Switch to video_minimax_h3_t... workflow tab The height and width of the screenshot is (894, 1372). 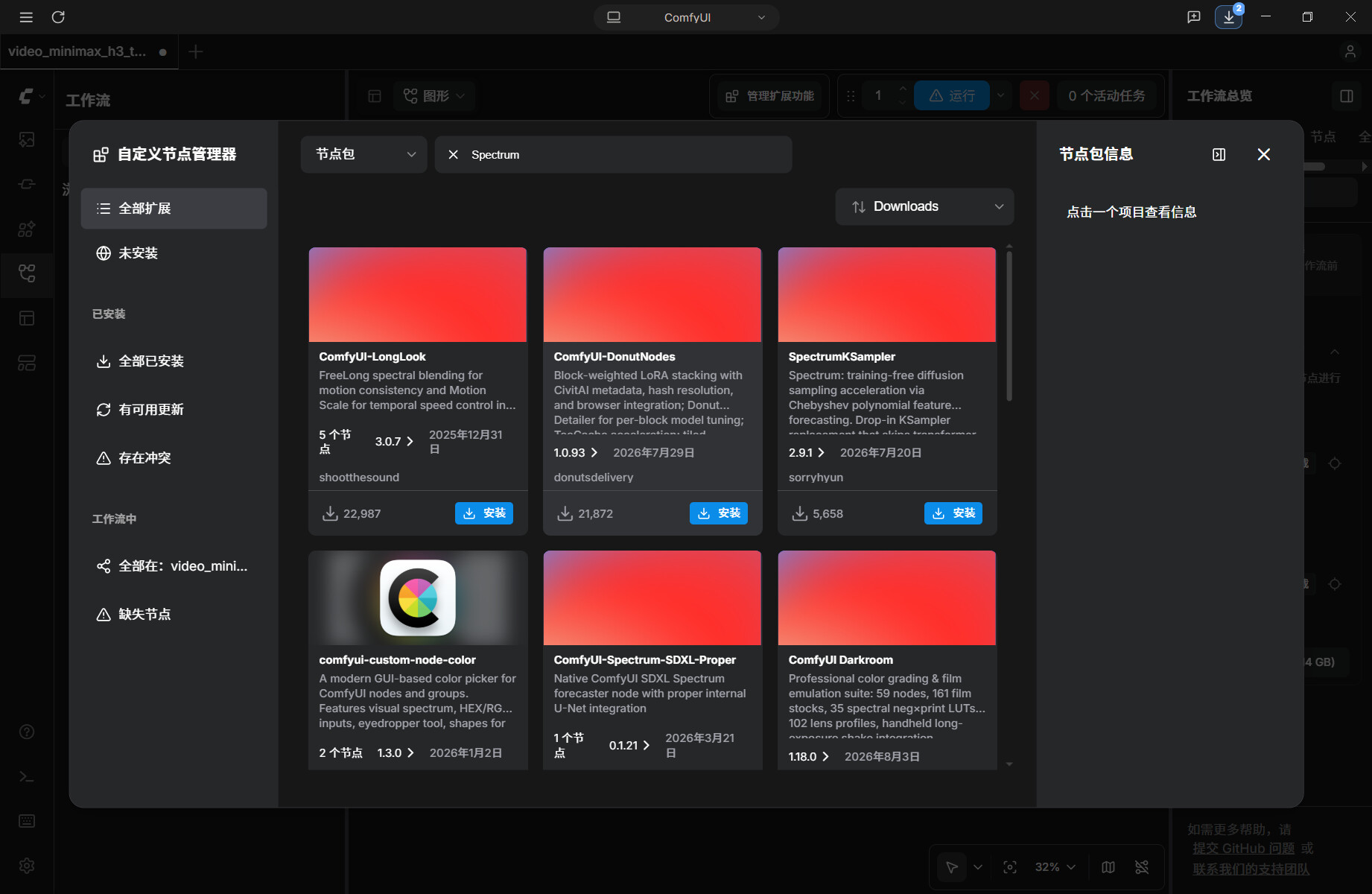[89, 51]
